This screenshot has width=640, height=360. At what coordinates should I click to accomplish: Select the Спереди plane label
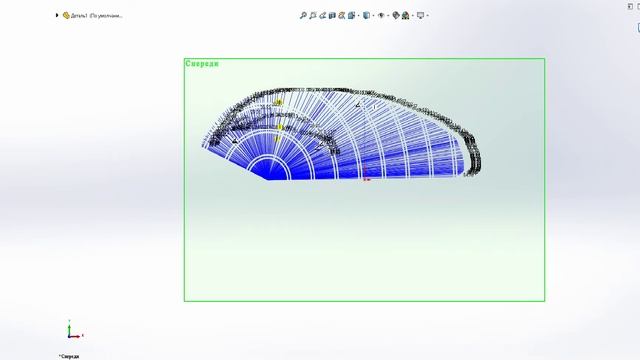coord(202,64)
